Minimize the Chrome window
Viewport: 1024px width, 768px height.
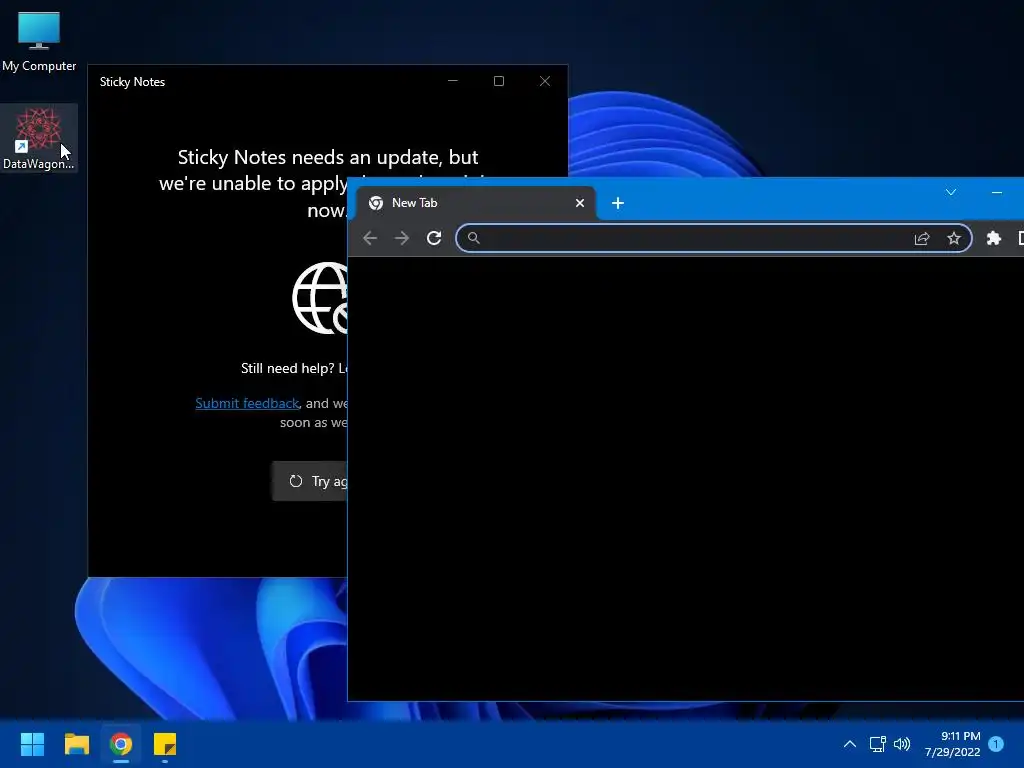click(997, 192)
